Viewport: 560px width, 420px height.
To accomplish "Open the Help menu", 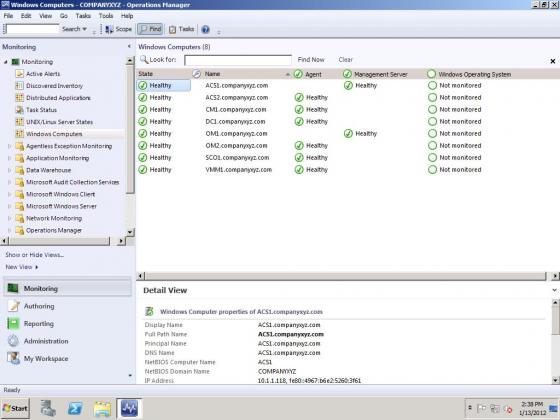I will (127, 16).
